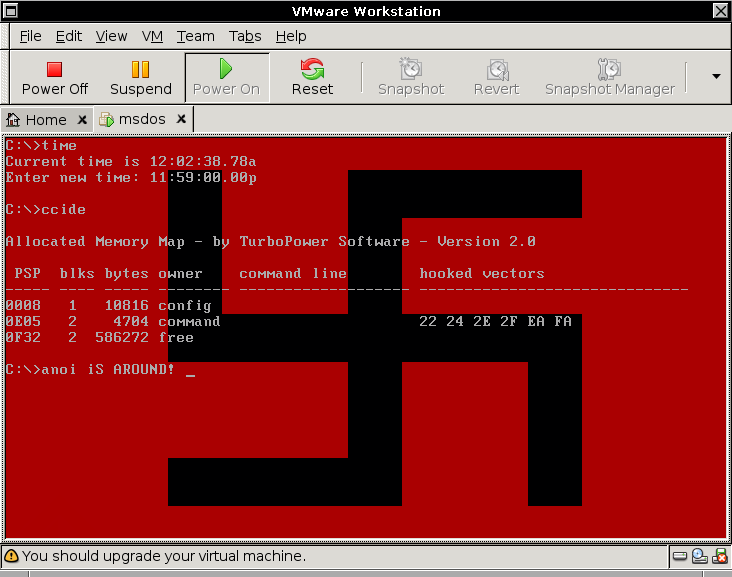
Task: Click the VMware Workstation title bar text
Action: 366,11
